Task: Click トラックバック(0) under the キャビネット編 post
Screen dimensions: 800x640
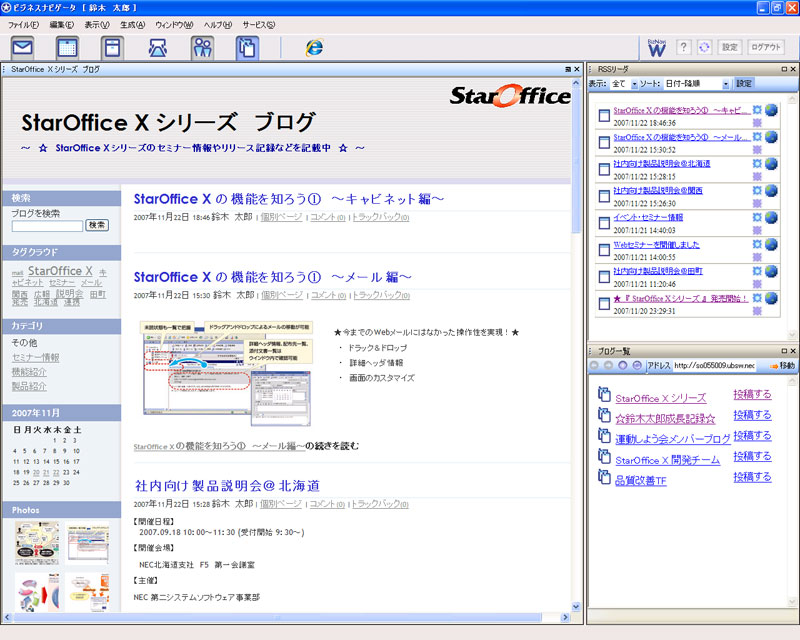Action: point(381,217)
